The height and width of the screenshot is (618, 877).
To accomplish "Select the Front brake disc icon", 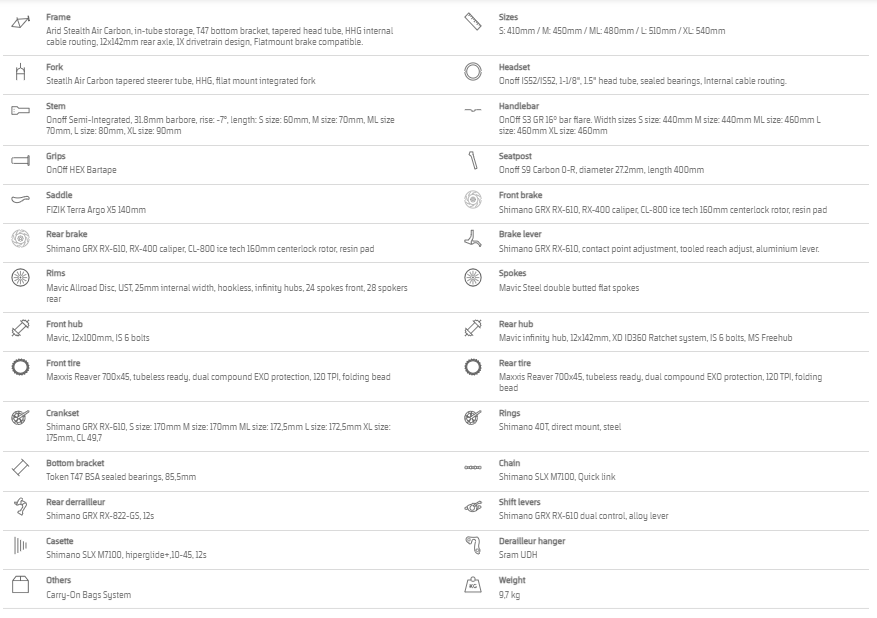I will click(473, 200).
